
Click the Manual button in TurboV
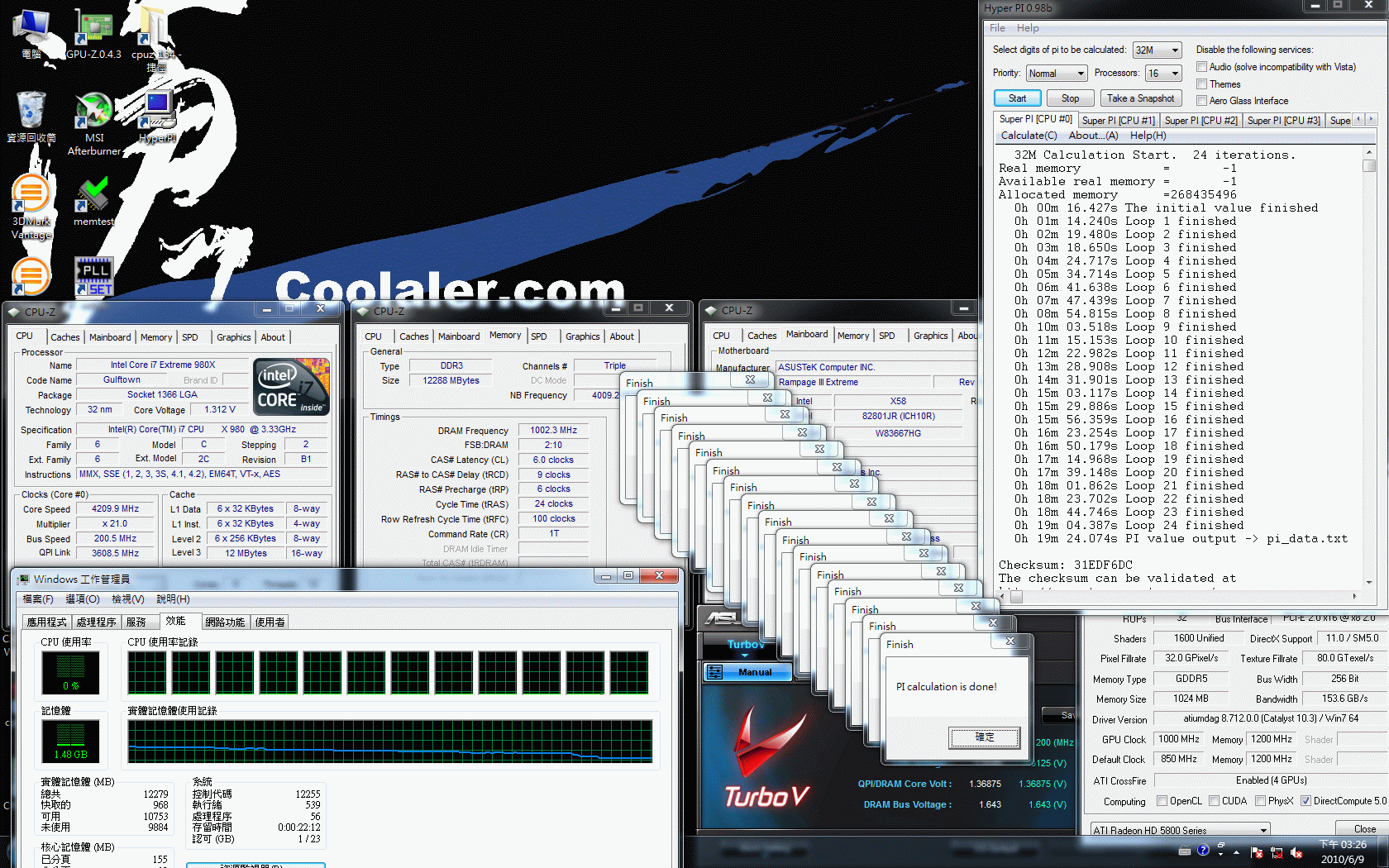747,672
